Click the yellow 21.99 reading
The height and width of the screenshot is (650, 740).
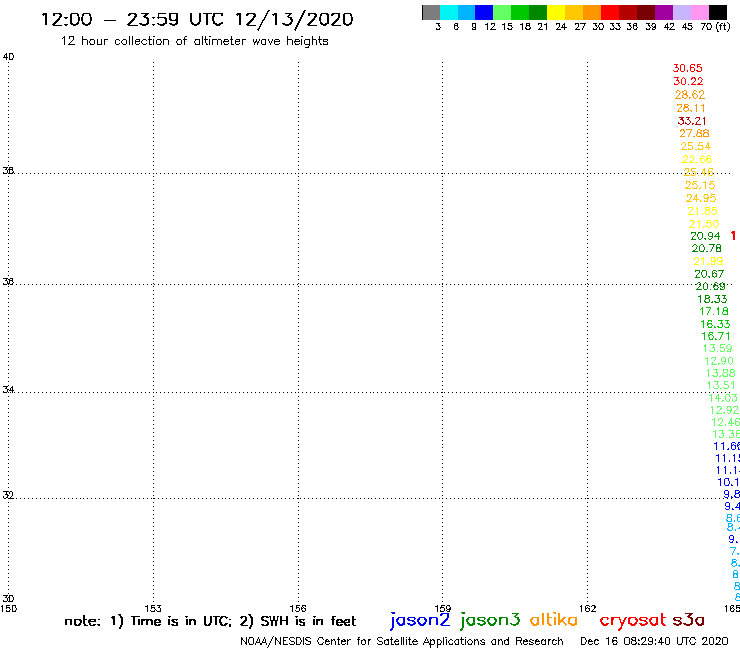pos(708,261)
